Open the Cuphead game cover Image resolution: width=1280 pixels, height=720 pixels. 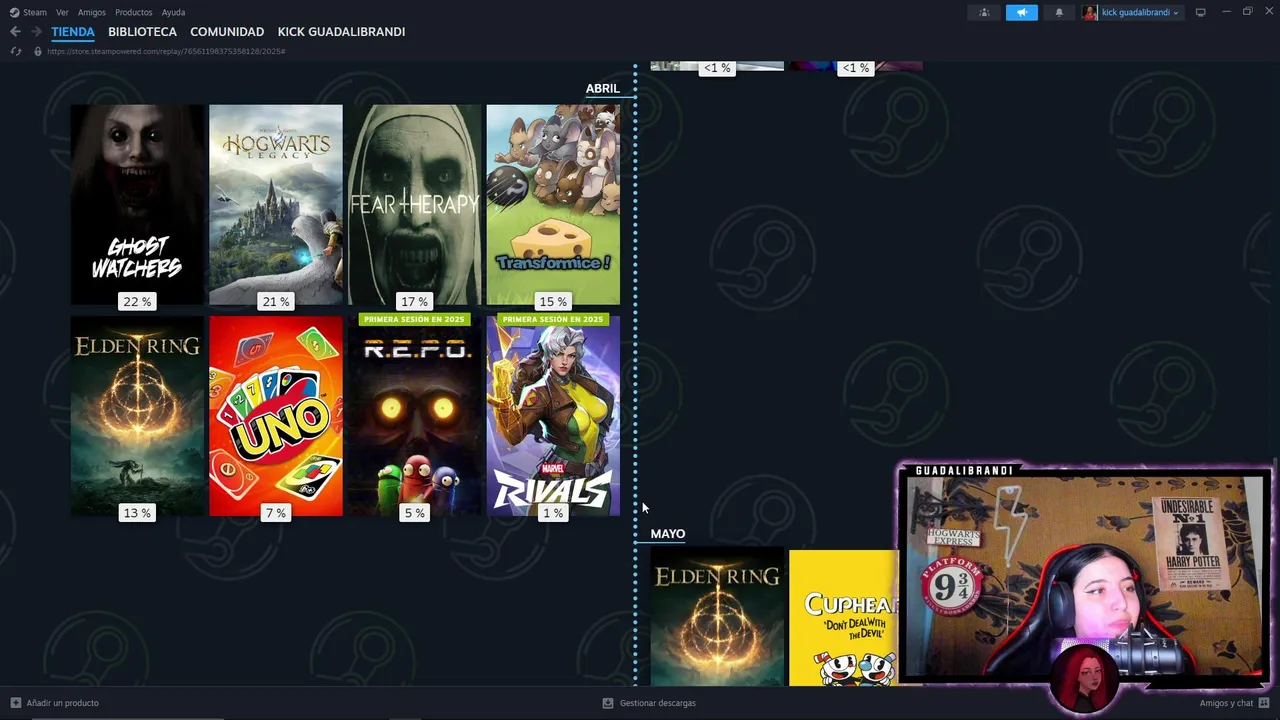[843, 618]
